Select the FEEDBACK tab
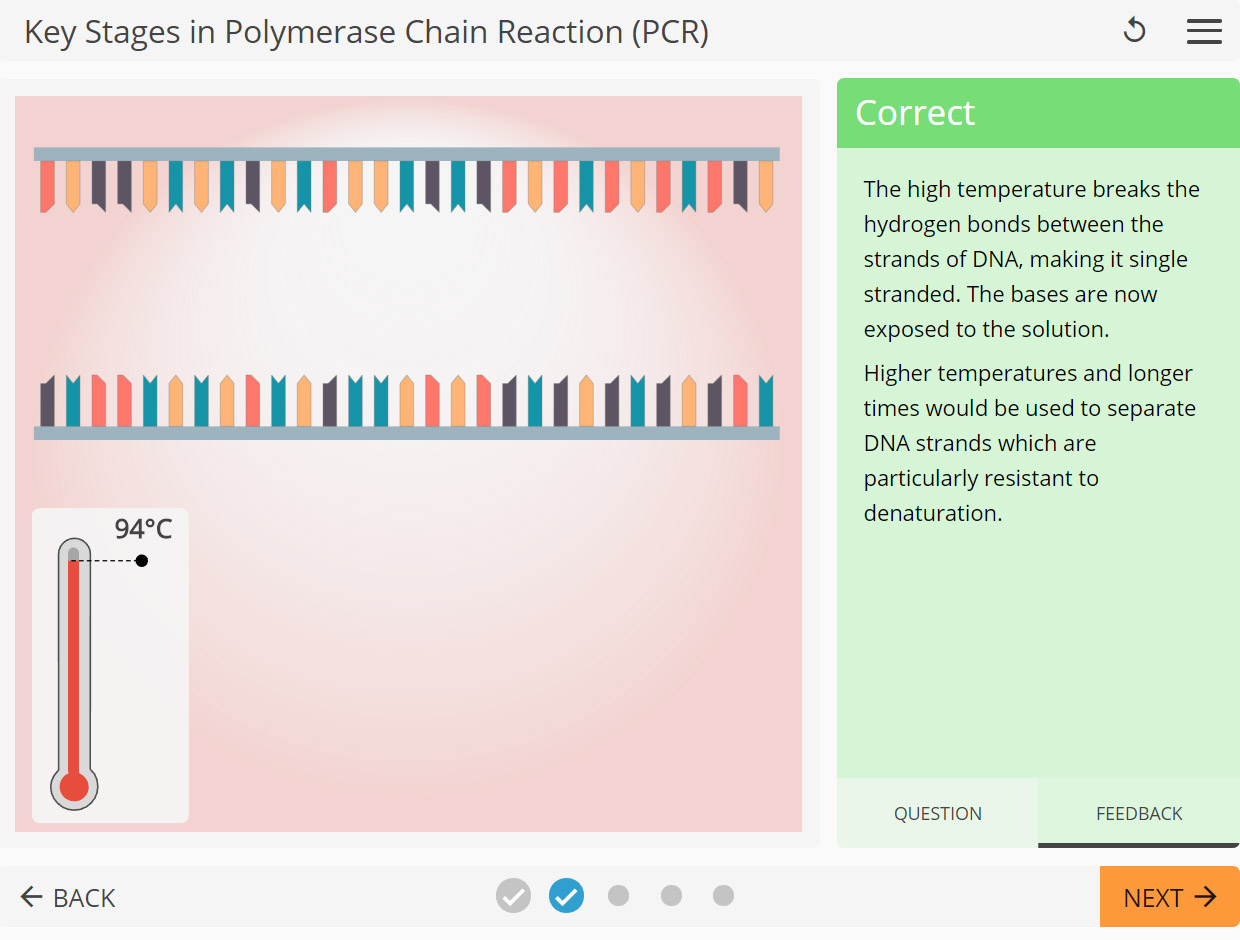The image size is (1240, 940). (x=1138, y=813)
